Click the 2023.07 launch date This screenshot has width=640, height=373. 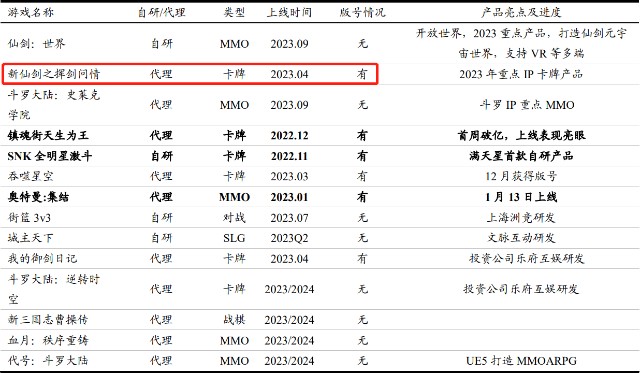click(x=289, y=218)
